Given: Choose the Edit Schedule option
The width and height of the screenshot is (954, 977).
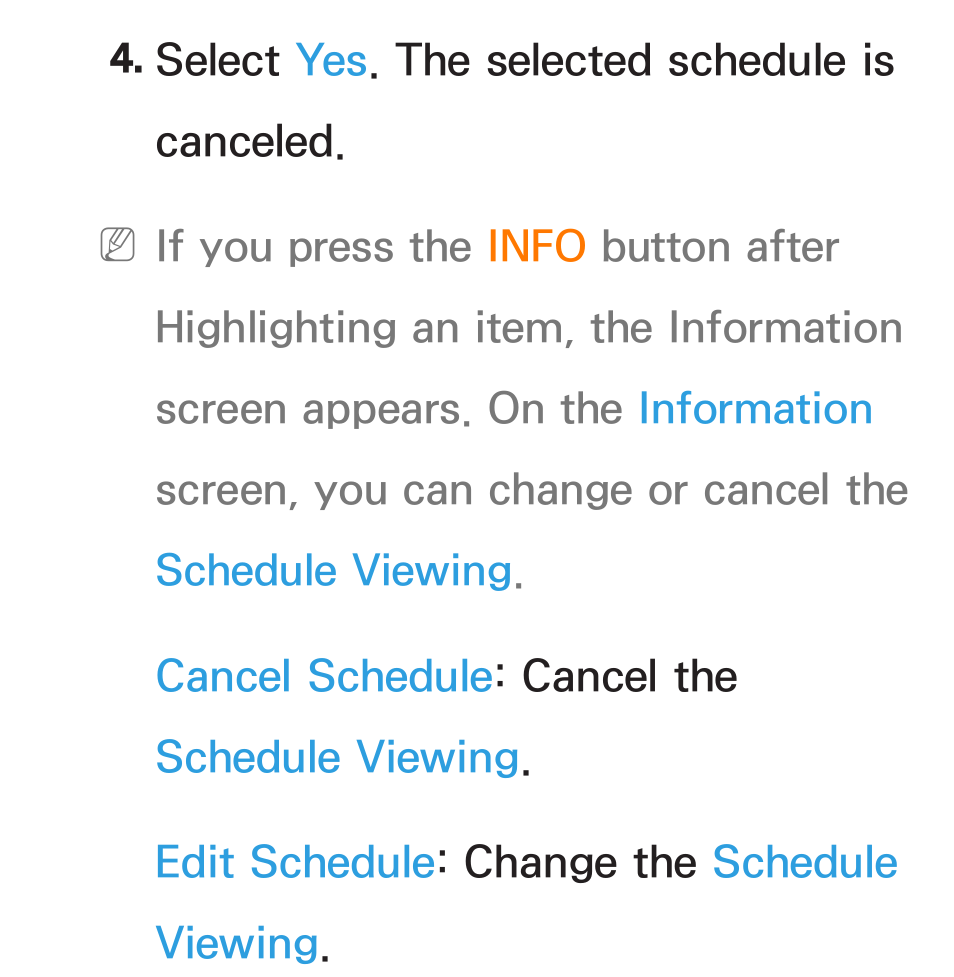Looking at the screenshot, I should [295, 862].
